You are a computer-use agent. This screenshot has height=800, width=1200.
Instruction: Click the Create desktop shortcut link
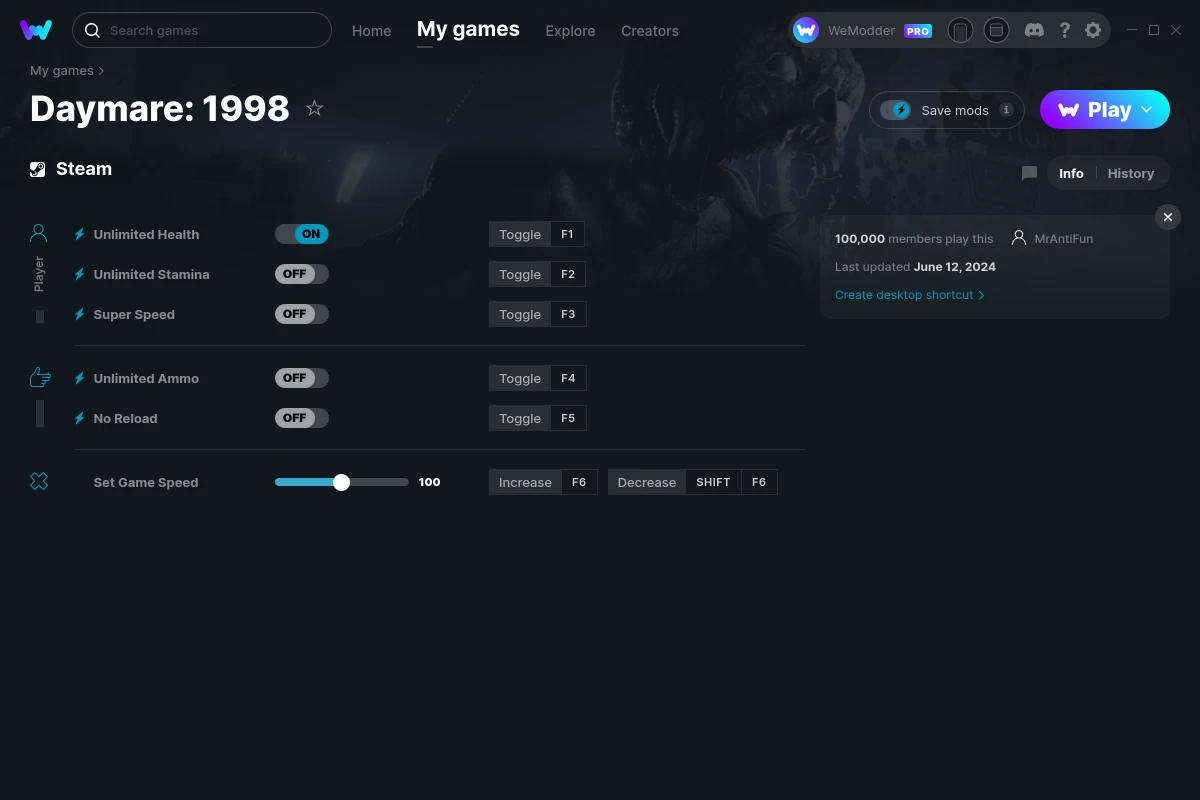[x=903, y=295]
